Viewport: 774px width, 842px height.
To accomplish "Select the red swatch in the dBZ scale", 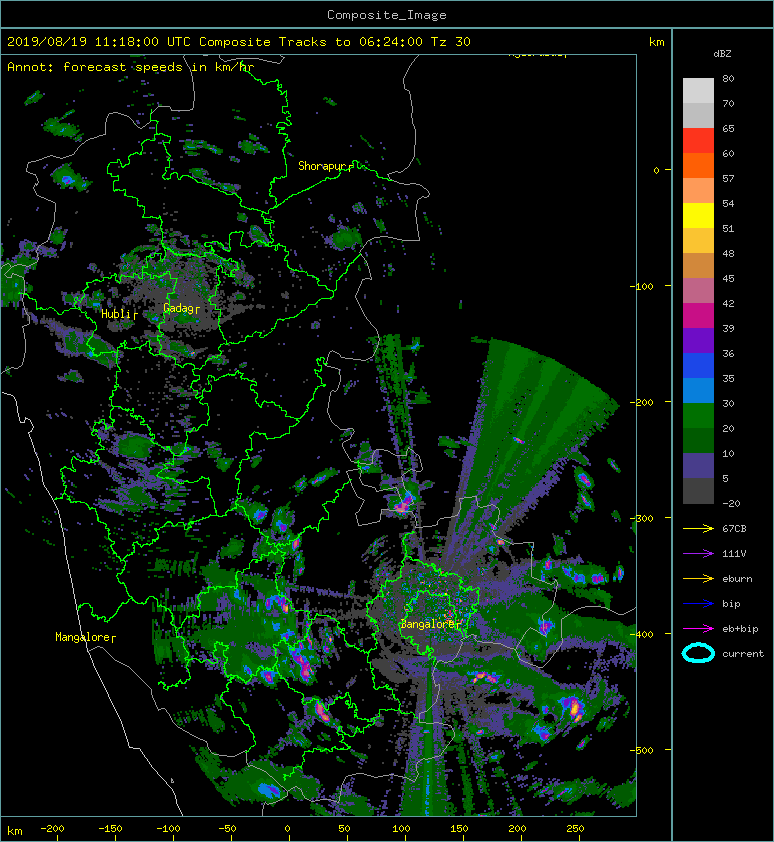I will click(x=698, y=141).
